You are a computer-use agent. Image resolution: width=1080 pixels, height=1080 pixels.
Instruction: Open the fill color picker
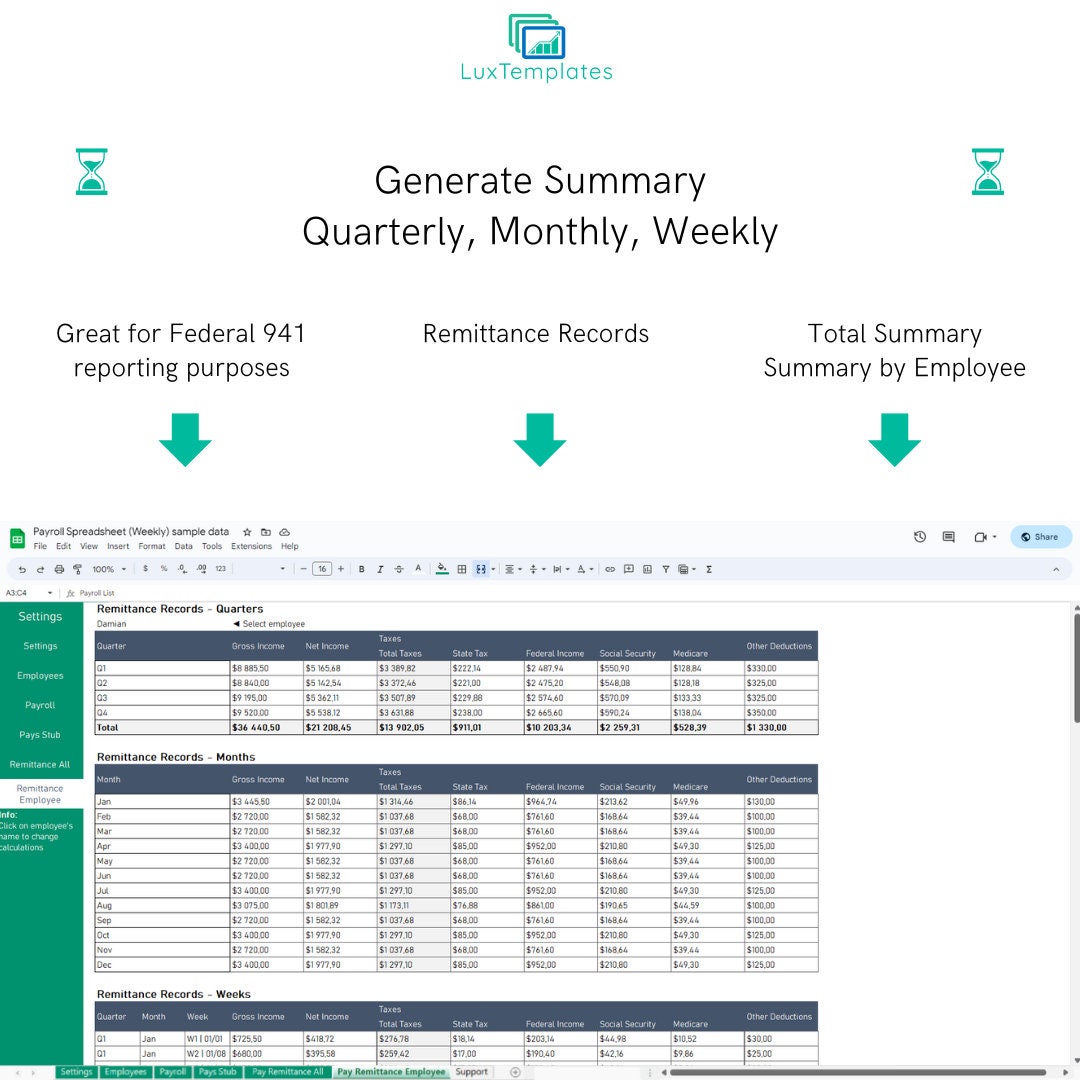point(442,569)
